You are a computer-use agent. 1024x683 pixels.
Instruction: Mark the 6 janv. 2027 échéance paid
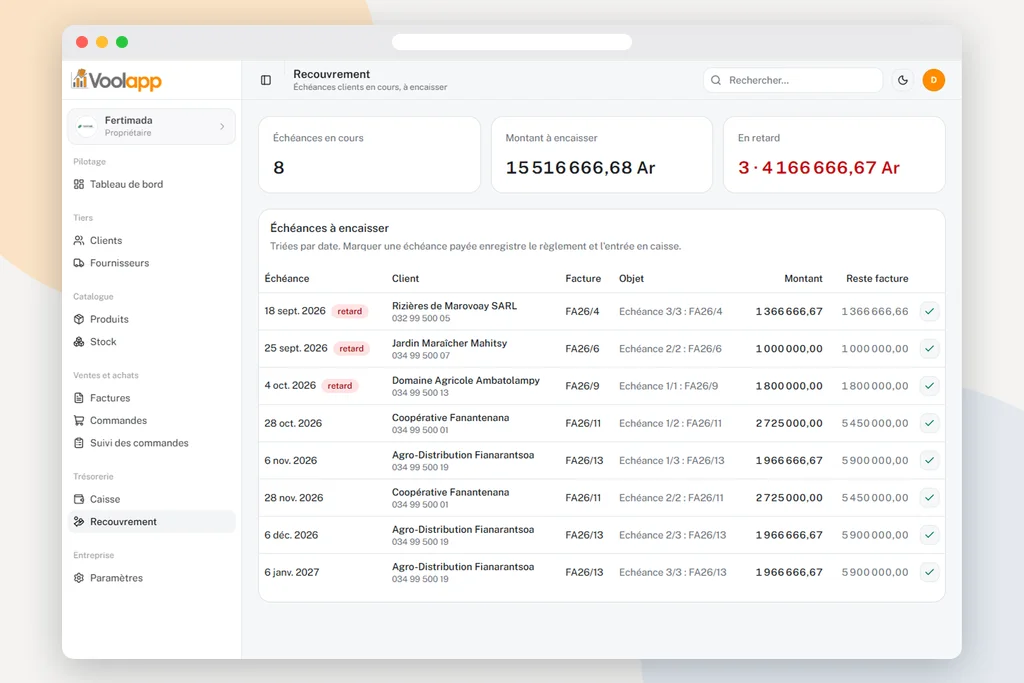[x=929, y=572]
